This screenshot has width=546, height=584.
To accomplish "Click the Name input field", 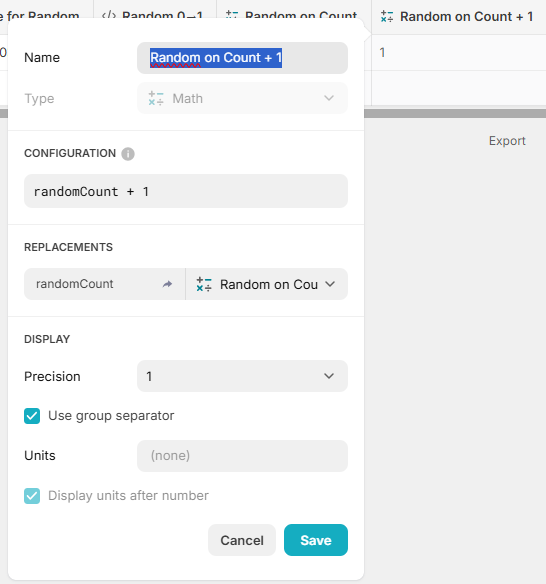I will (242, 58).
